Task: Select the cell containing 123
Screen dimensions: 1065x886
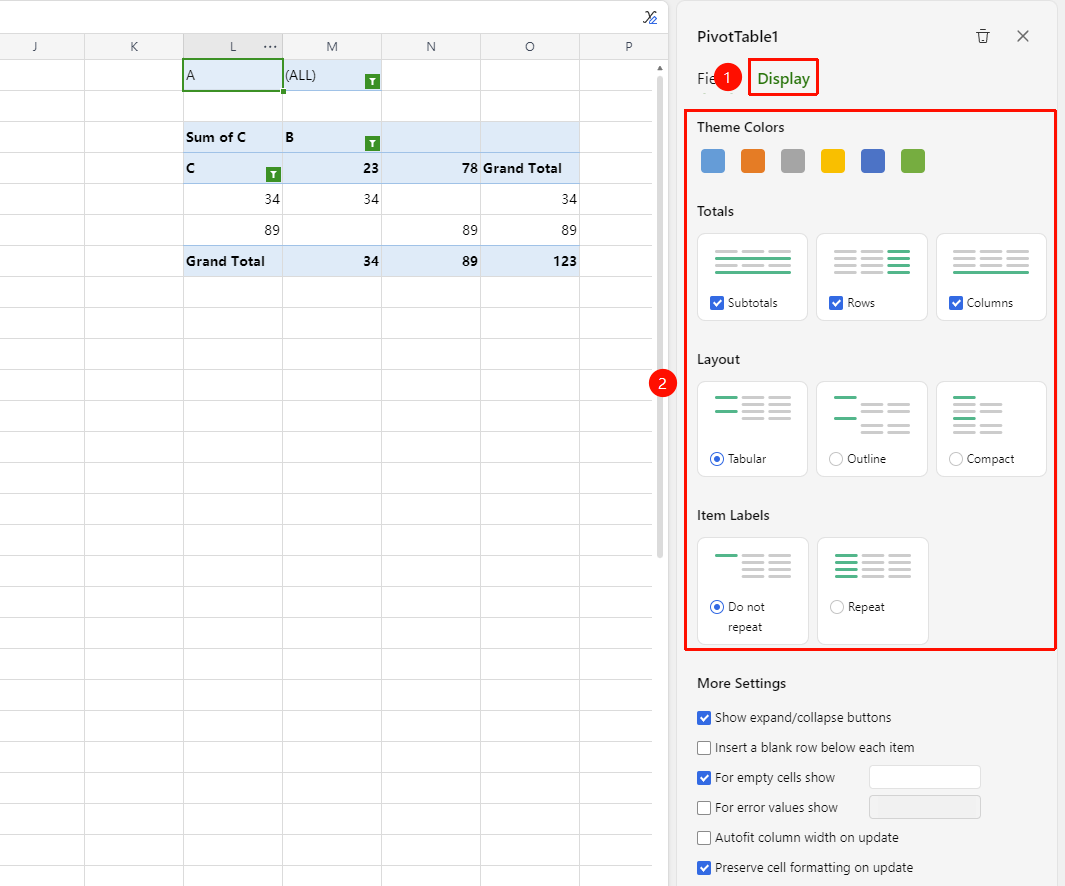Action: (530, 261)
